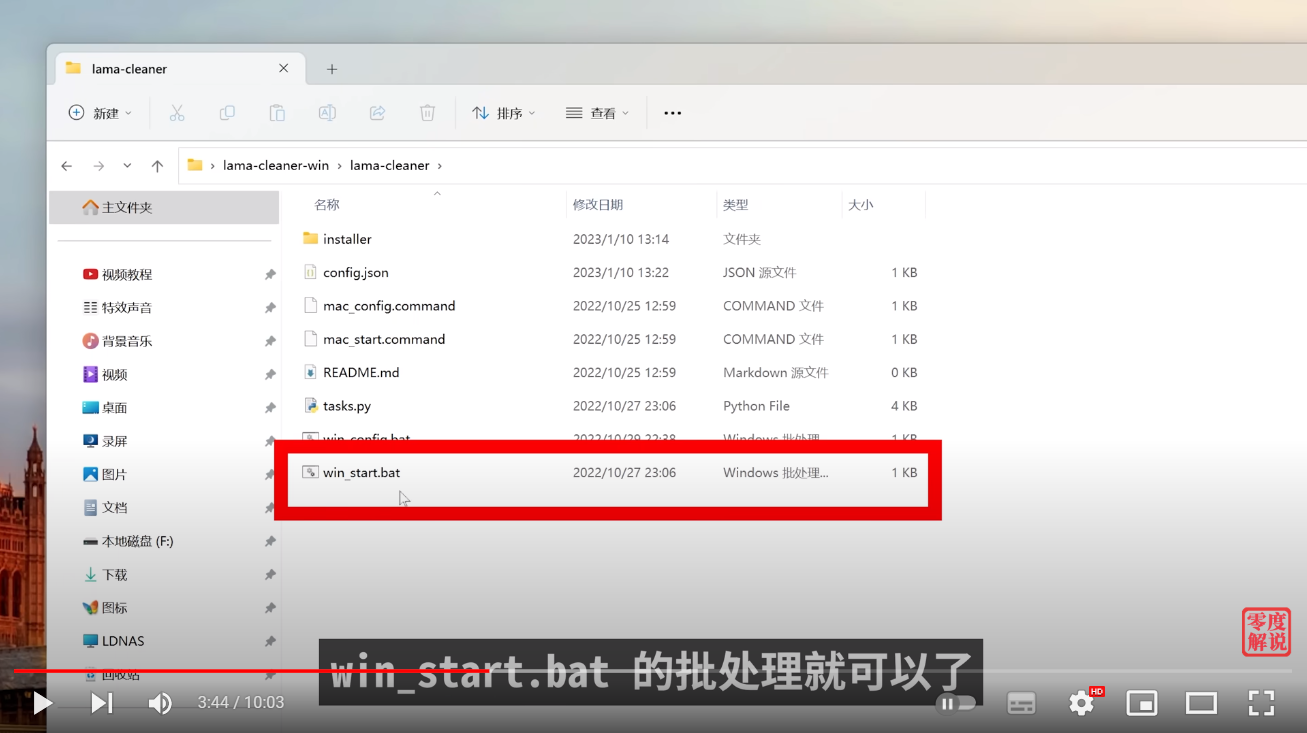Click the lama-cleaner breadcrumb segment
The height and width of the screenshot is (733, 1307).
coord(390,166)
